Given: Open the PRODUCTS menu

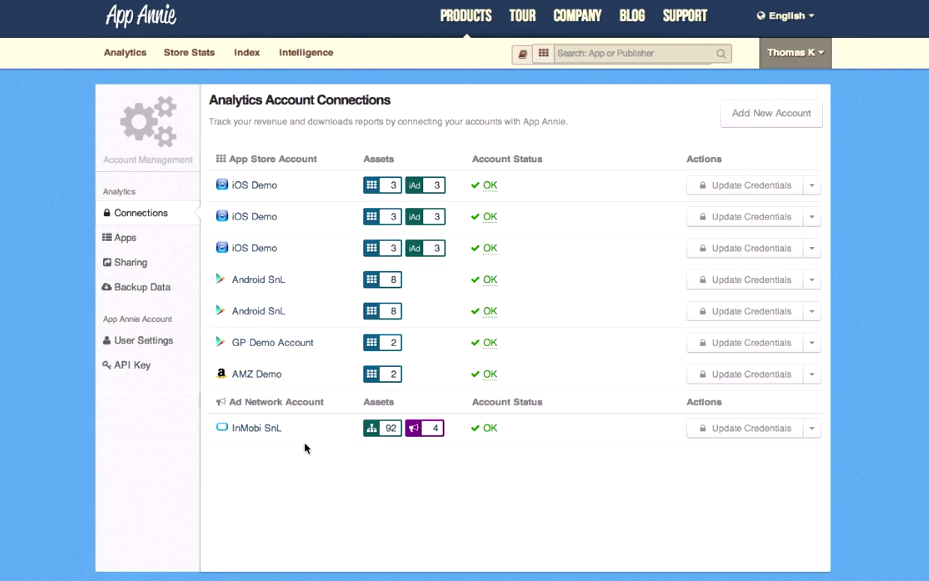Looking at the screenshot, I should pyautogui.click(x=466, y=16).
